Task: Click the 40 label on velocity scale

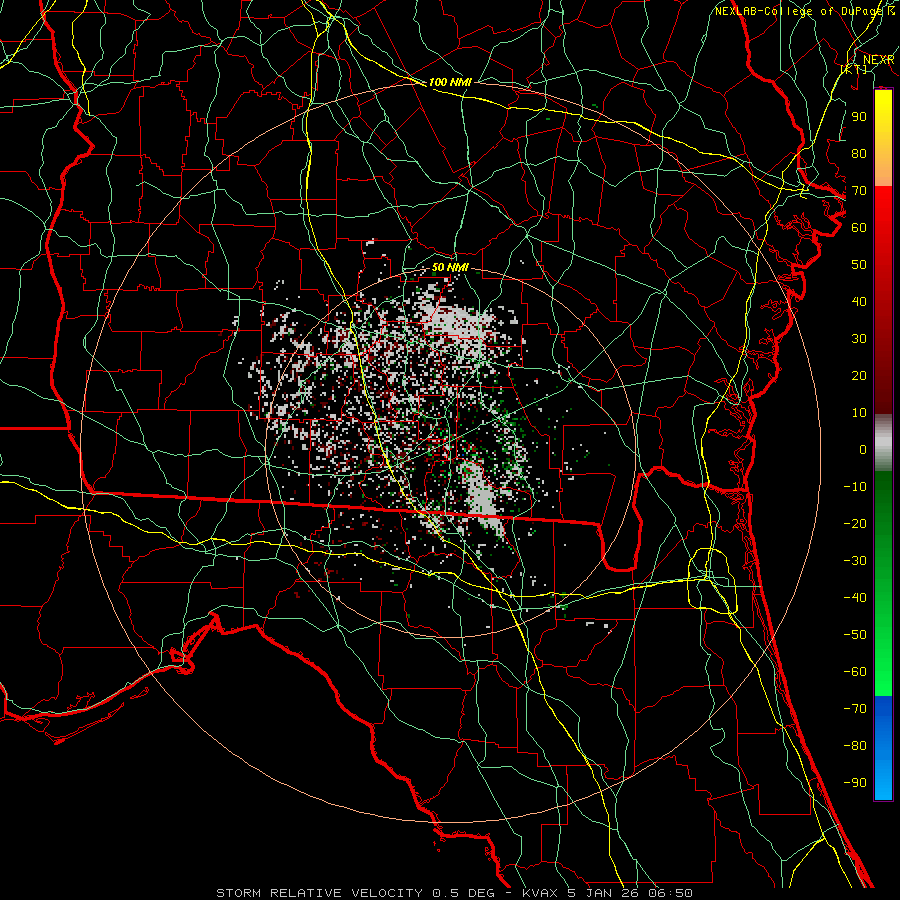Action: pyautogui.click(x=859, y=301)
